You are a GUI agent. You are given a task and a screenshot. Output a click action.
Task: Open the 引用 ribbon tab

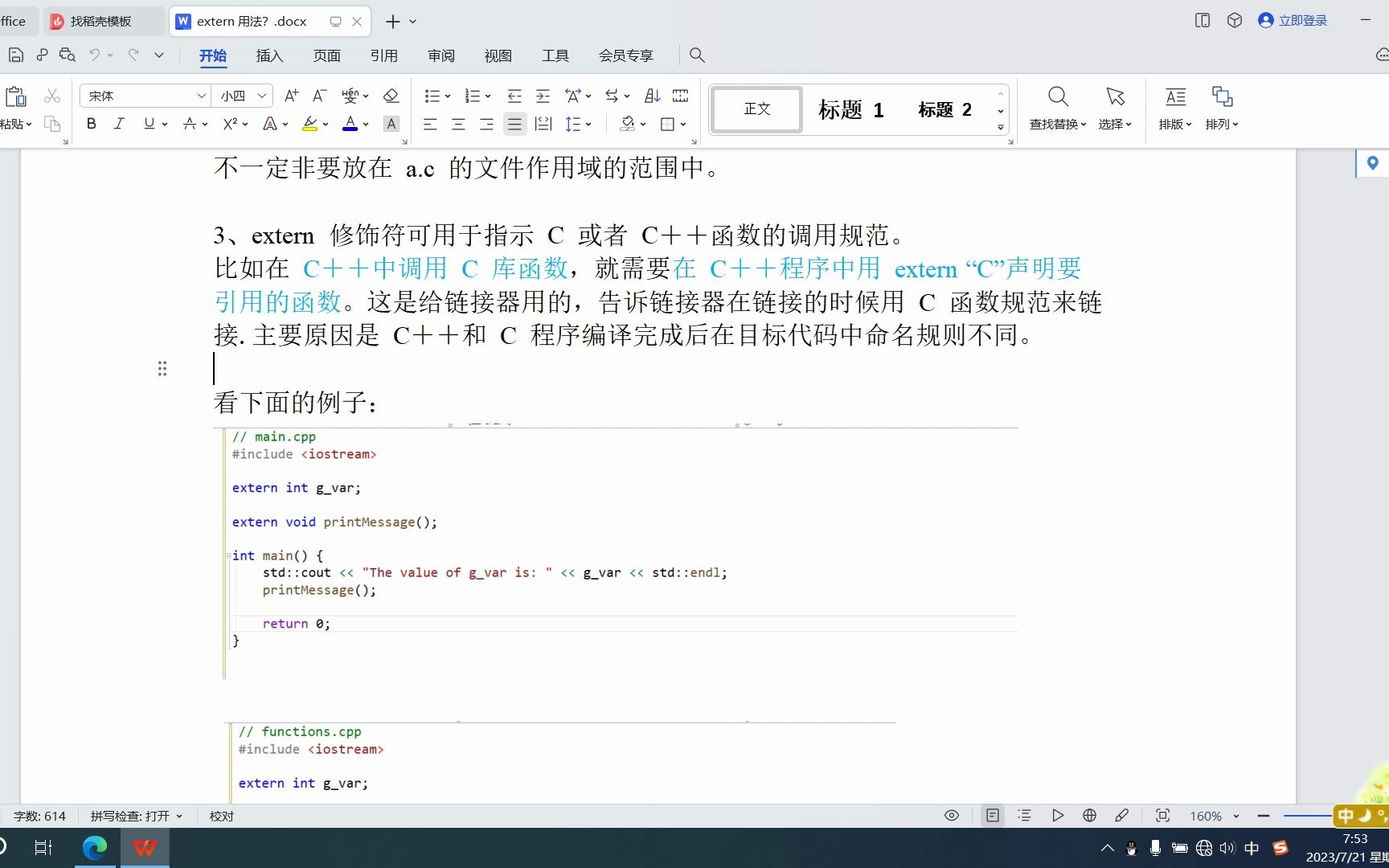384,55
